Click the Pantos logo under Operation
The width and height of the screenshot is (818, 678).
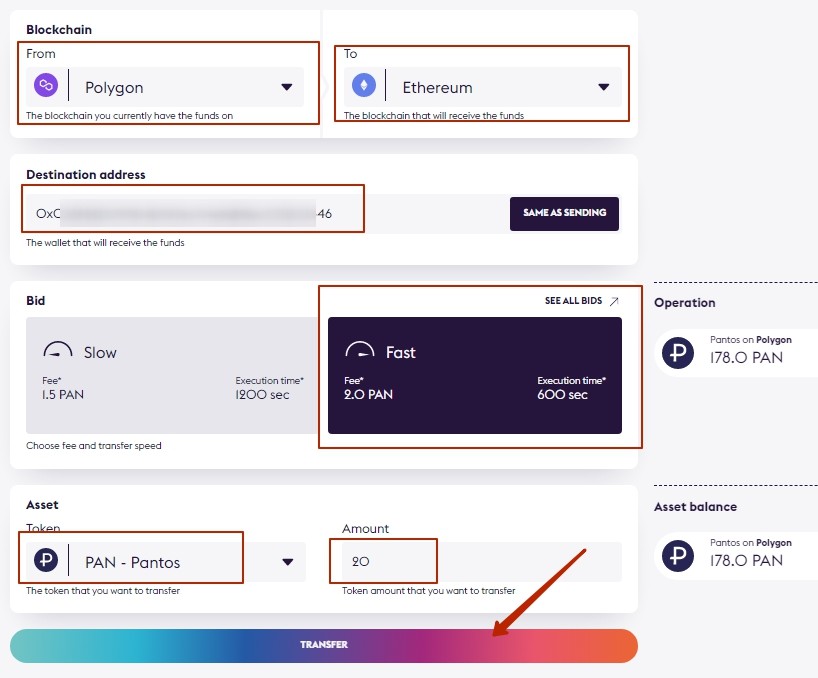678,353
